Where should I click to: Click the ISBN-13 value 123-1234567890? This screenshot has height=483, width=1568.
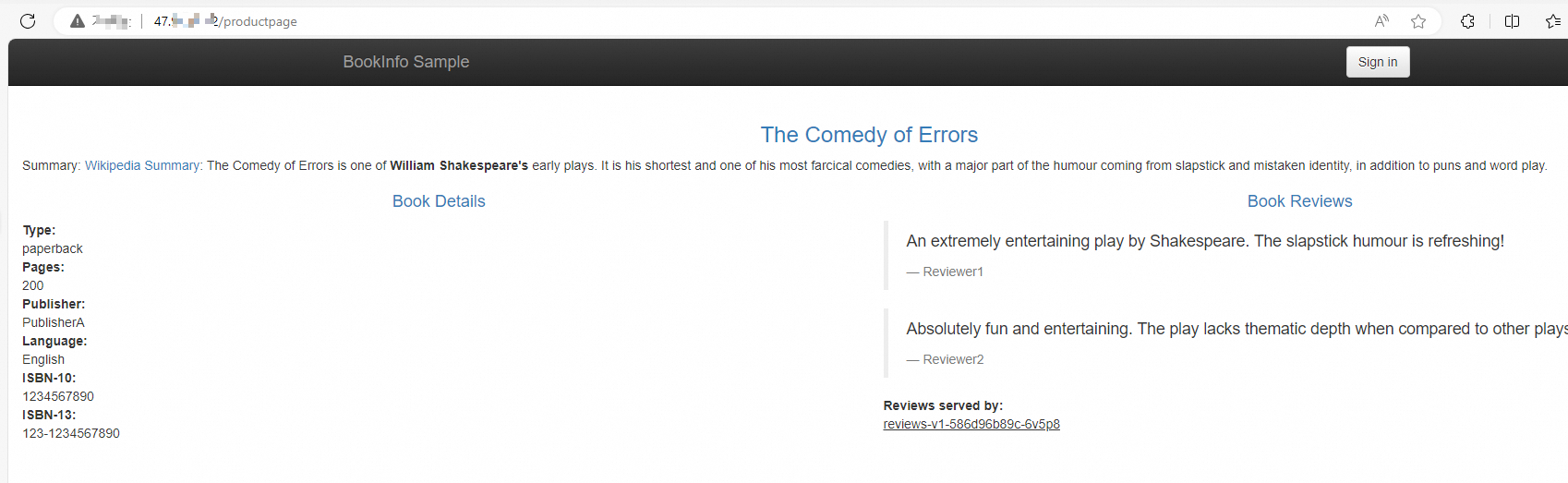click(x=71, y=433)
